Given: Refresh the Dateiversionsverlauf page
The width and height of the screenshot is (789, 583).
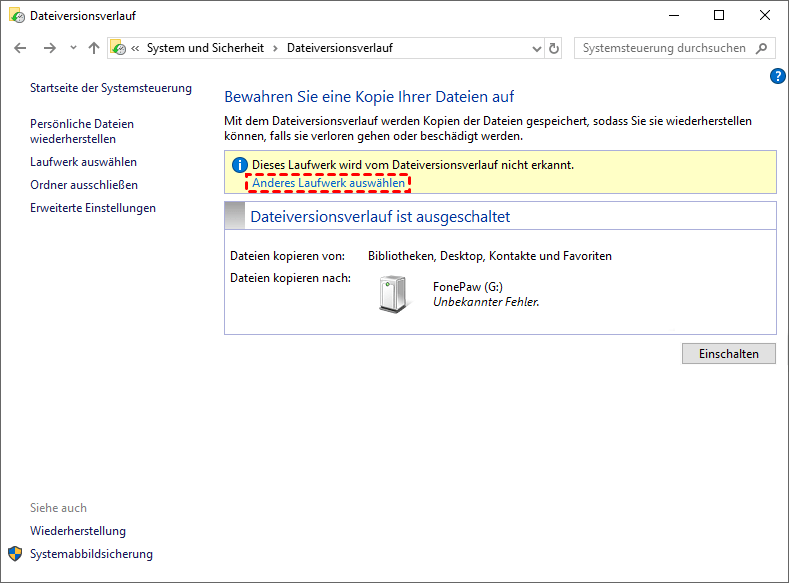Looking at the screenshot, I should [x=555, y=48].
